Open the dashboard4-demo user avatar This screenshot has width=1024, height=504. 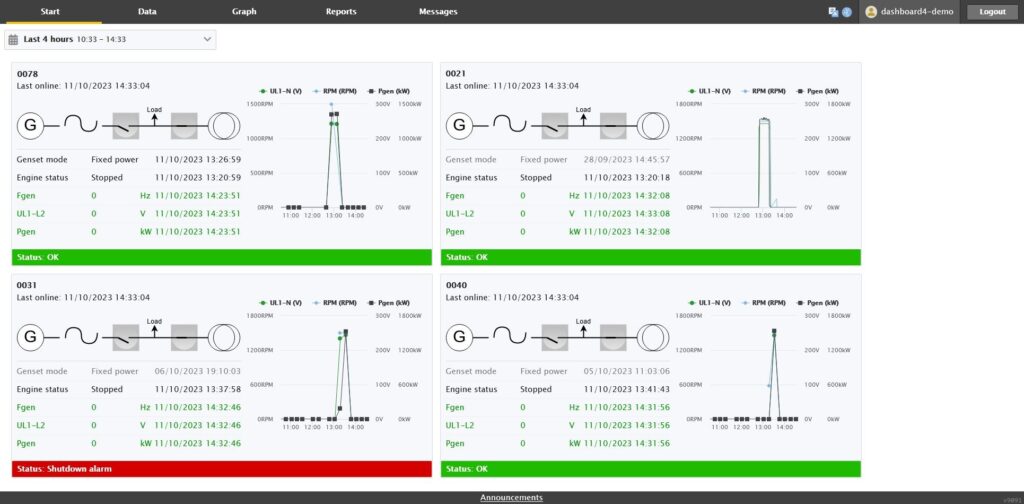[x=871, y=12]
